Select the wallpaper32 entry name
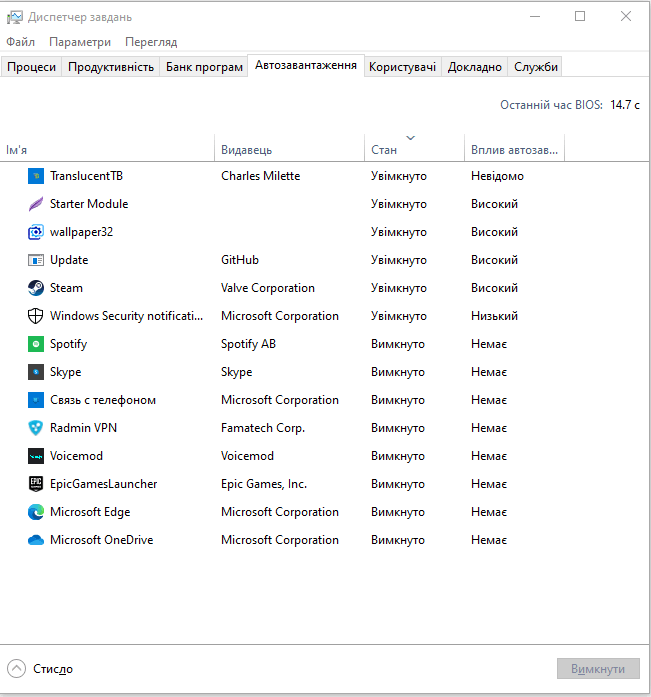This screenshot has height=697, width=651. pos(81,232)
